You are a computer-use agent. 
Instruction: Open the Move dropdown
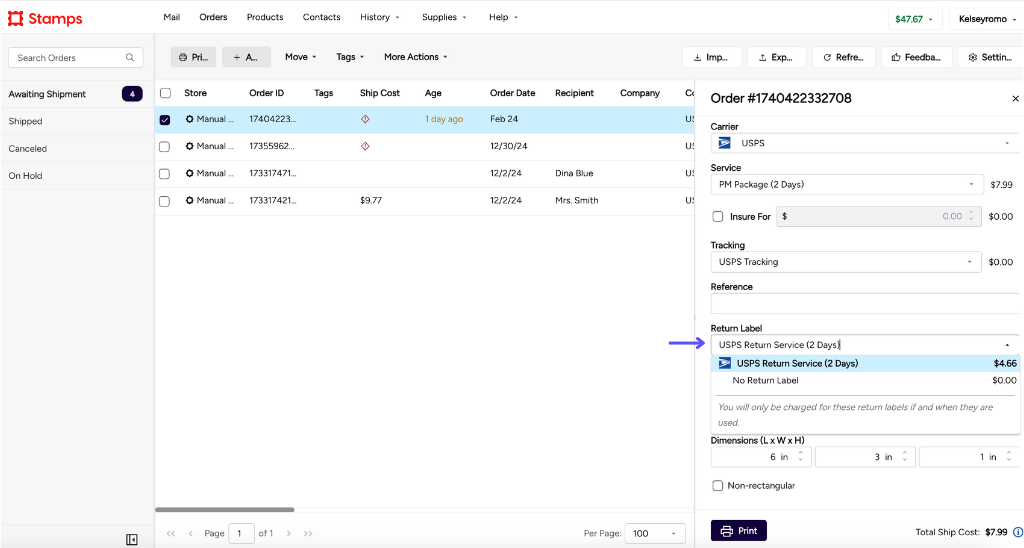click(x=300, y=57)
